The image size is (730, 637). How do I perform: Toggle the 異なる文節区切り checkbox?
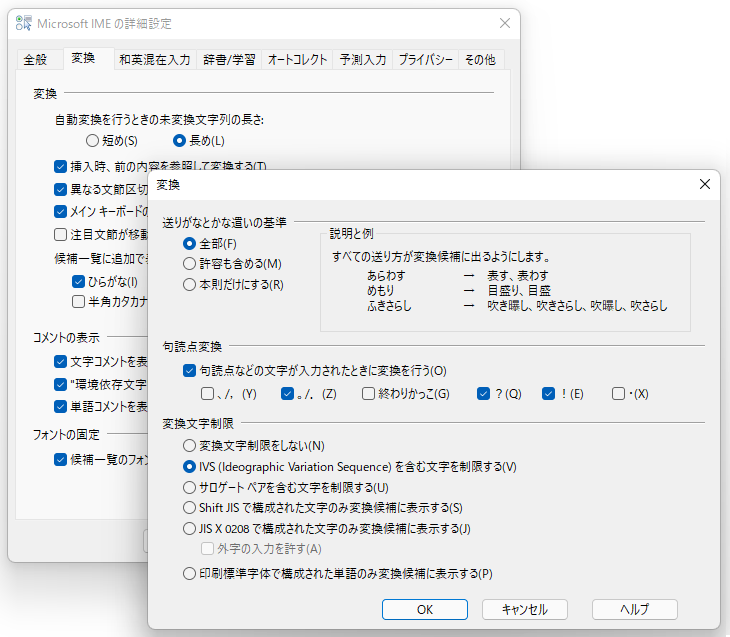coord(61,189)
